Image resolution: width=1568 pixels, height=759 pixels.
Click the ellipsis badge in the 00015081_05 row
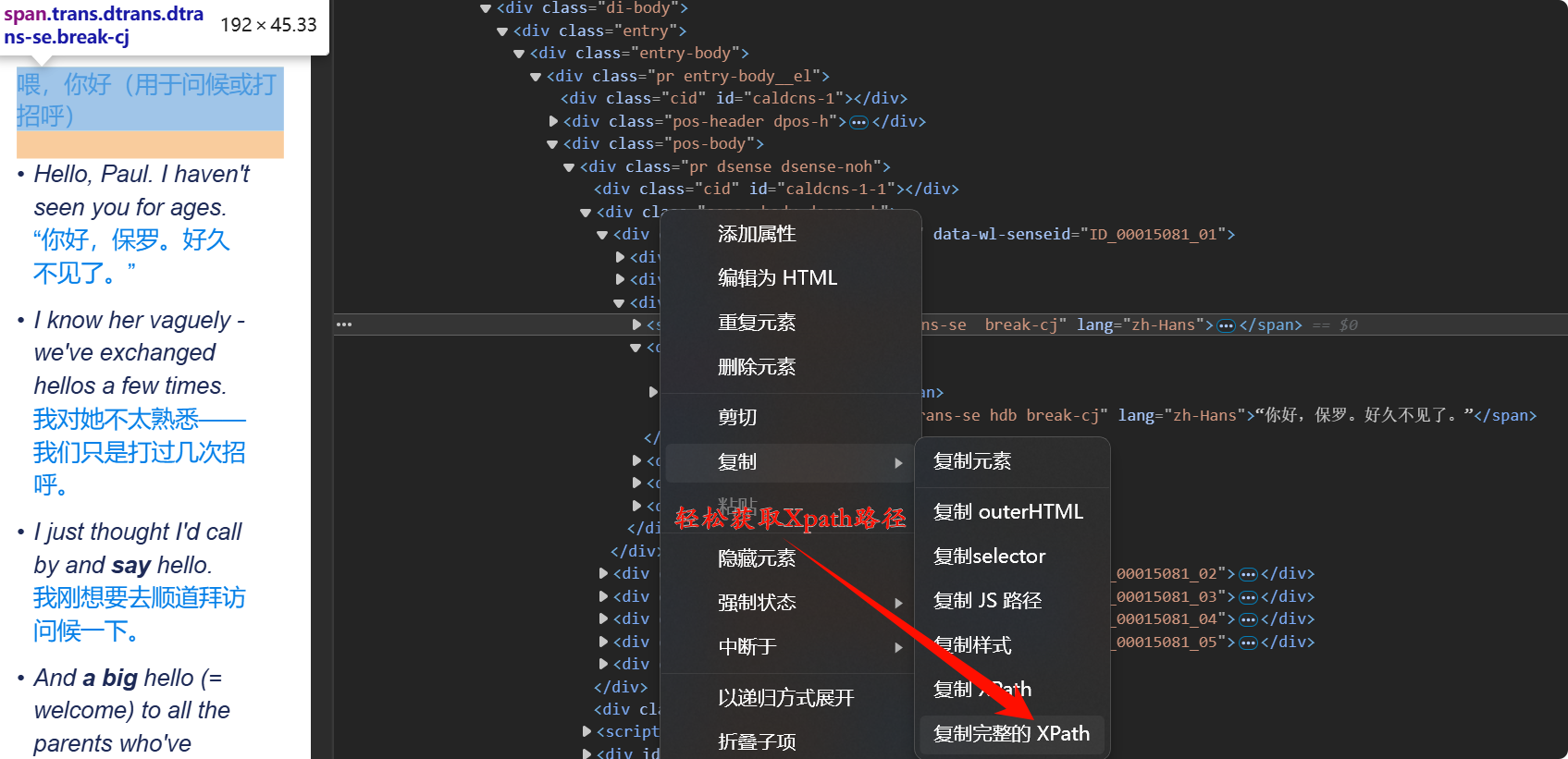[x=1248, y=643]
